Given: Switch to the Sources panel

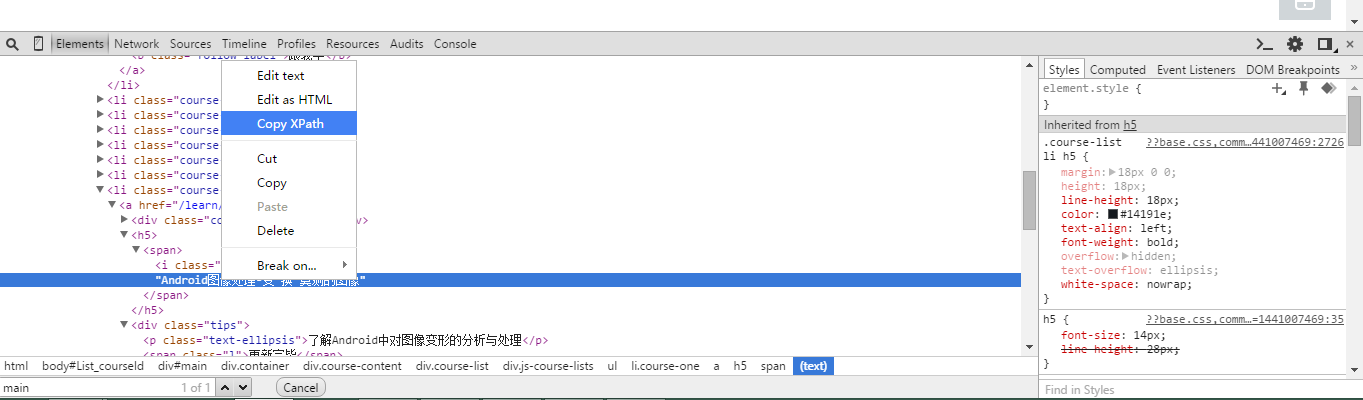Looking at the screenshot, I should tap(190, 44).
